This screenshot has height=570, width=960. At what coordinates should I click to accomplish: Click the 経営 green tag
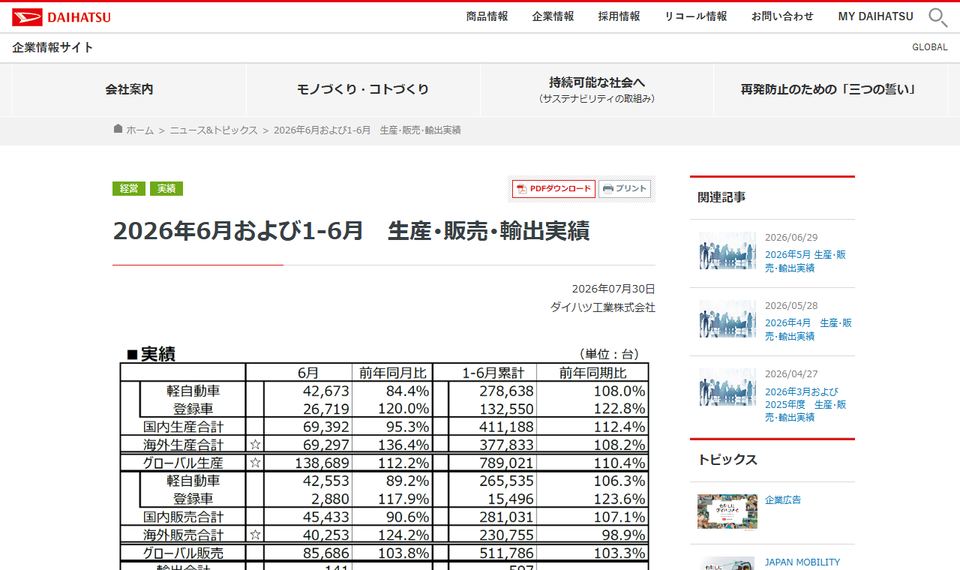click(129, 189)
